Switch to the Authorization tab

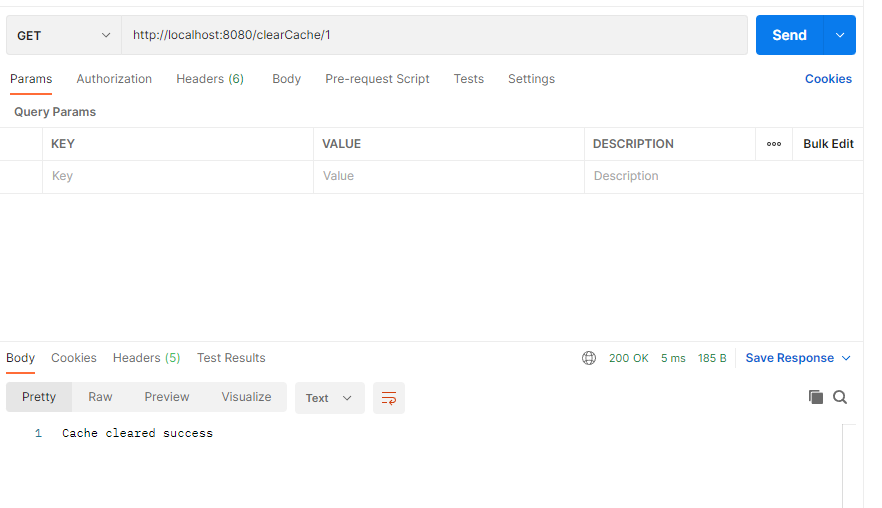[x=114, y=79]
